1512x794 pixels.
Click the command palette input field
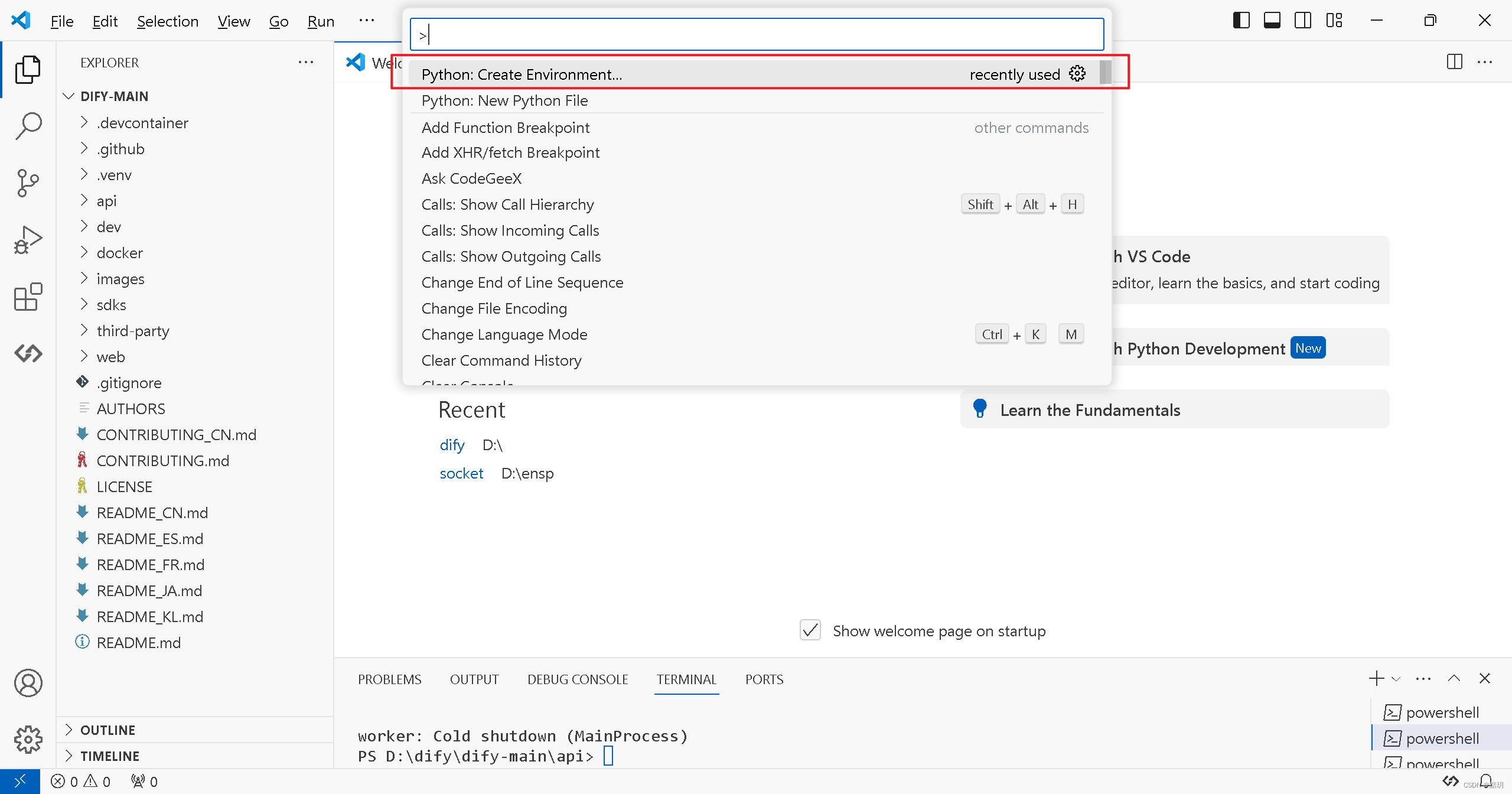click(756, 34)
